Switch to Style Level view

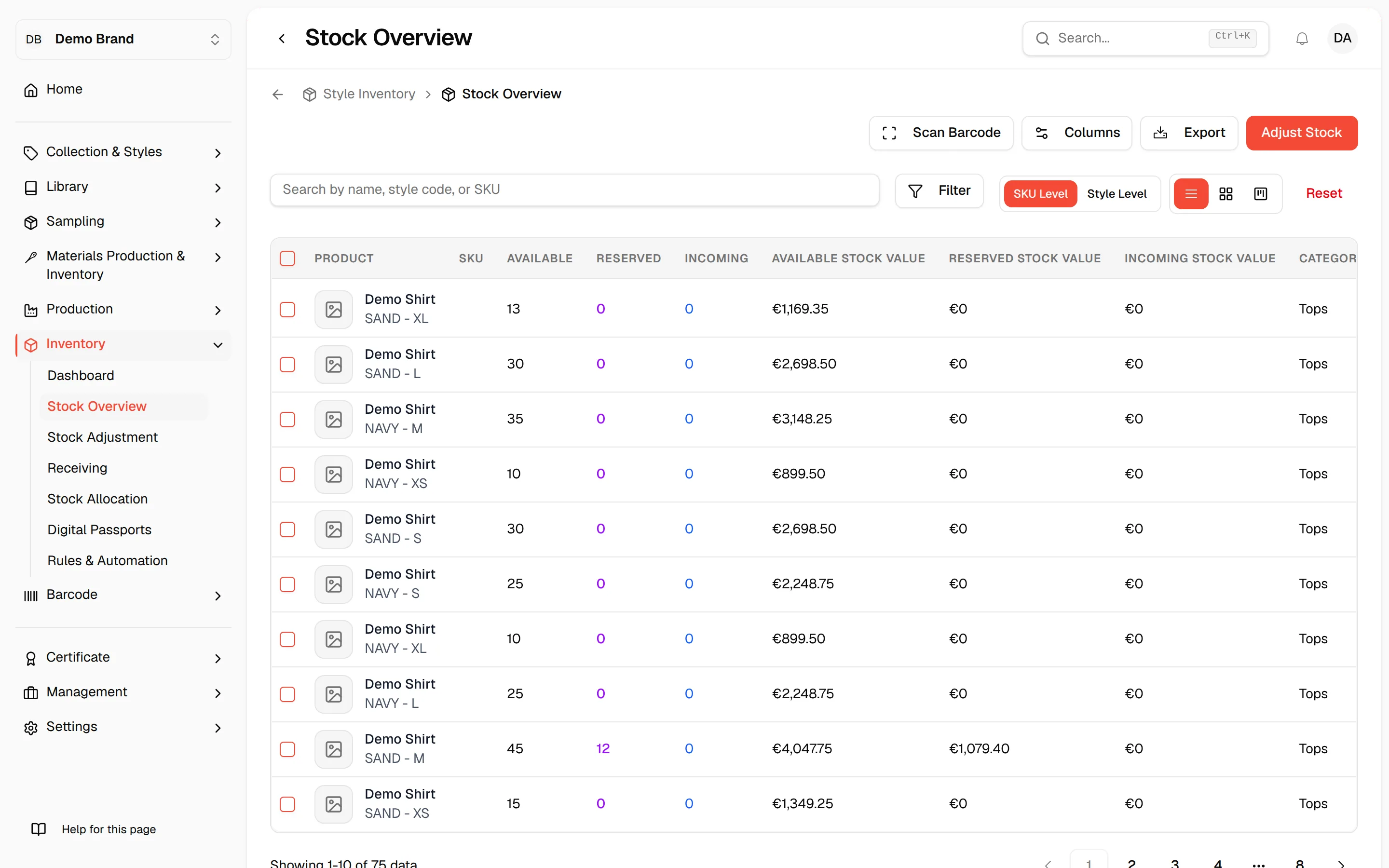pyautogui.click(x=1117, y=194)
